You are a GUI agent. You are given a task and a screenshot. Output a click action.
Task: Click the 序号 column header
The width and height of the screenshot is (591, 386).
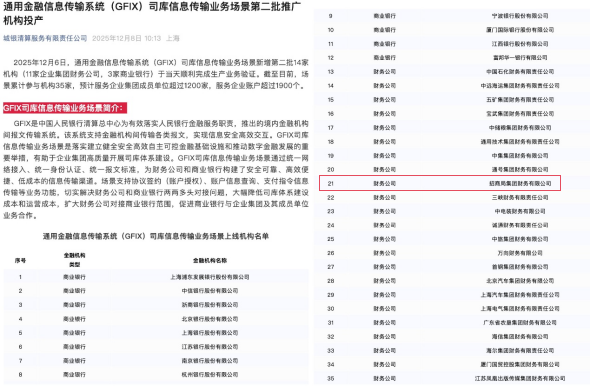point(20,260)
